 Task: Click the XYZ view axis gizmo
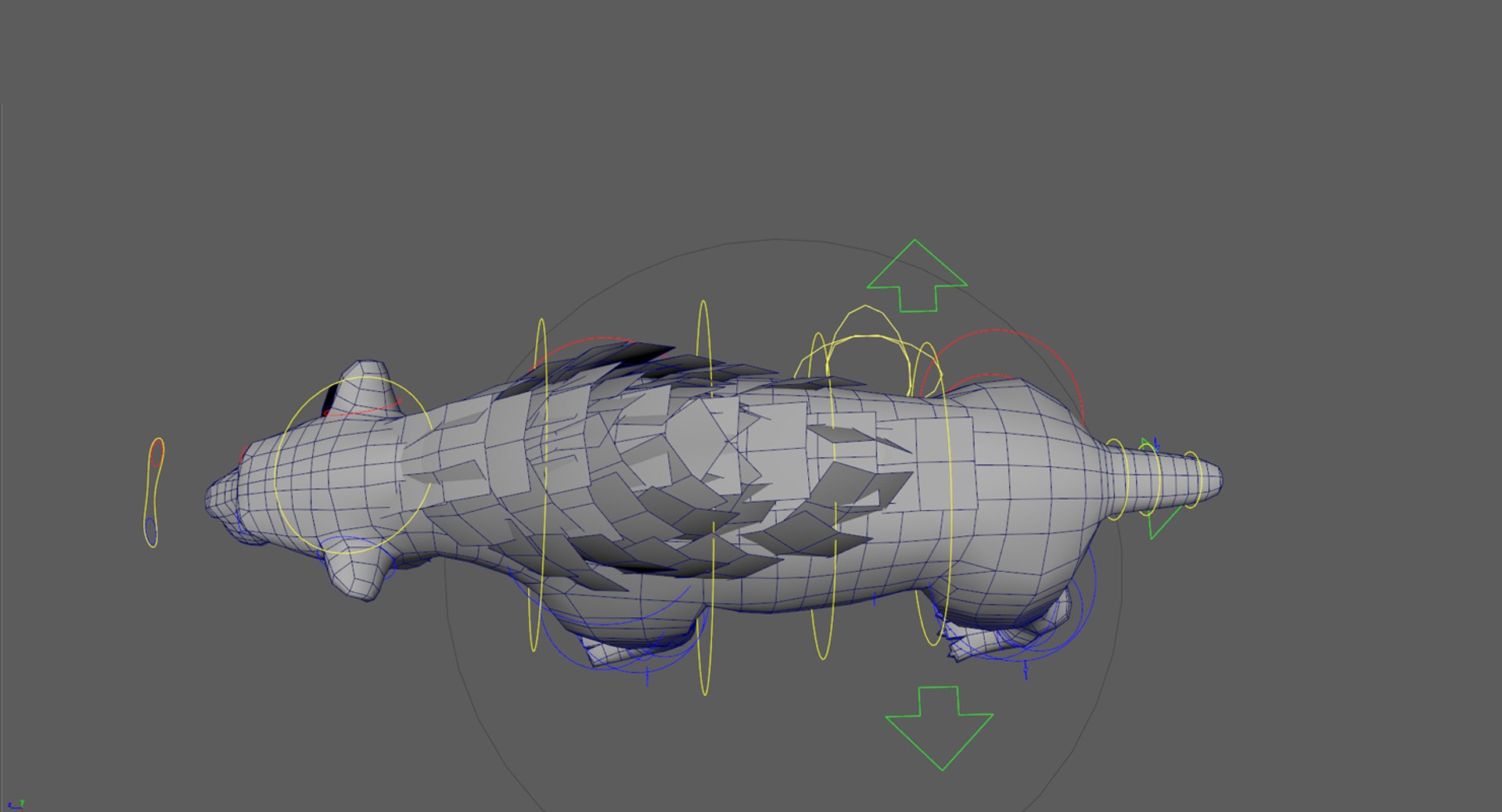[16, 804]
